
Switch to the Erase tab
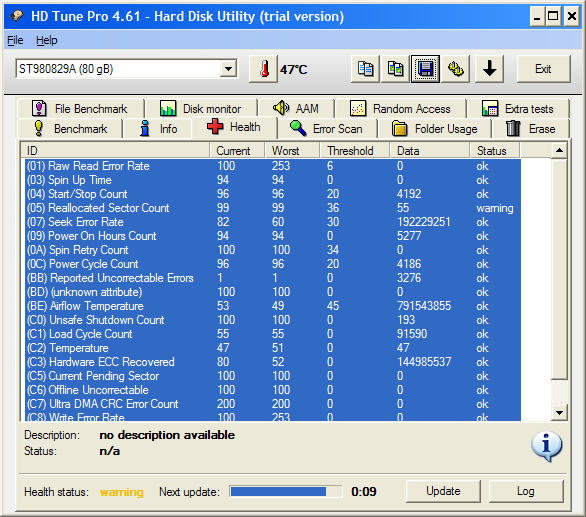coord(530,129)
